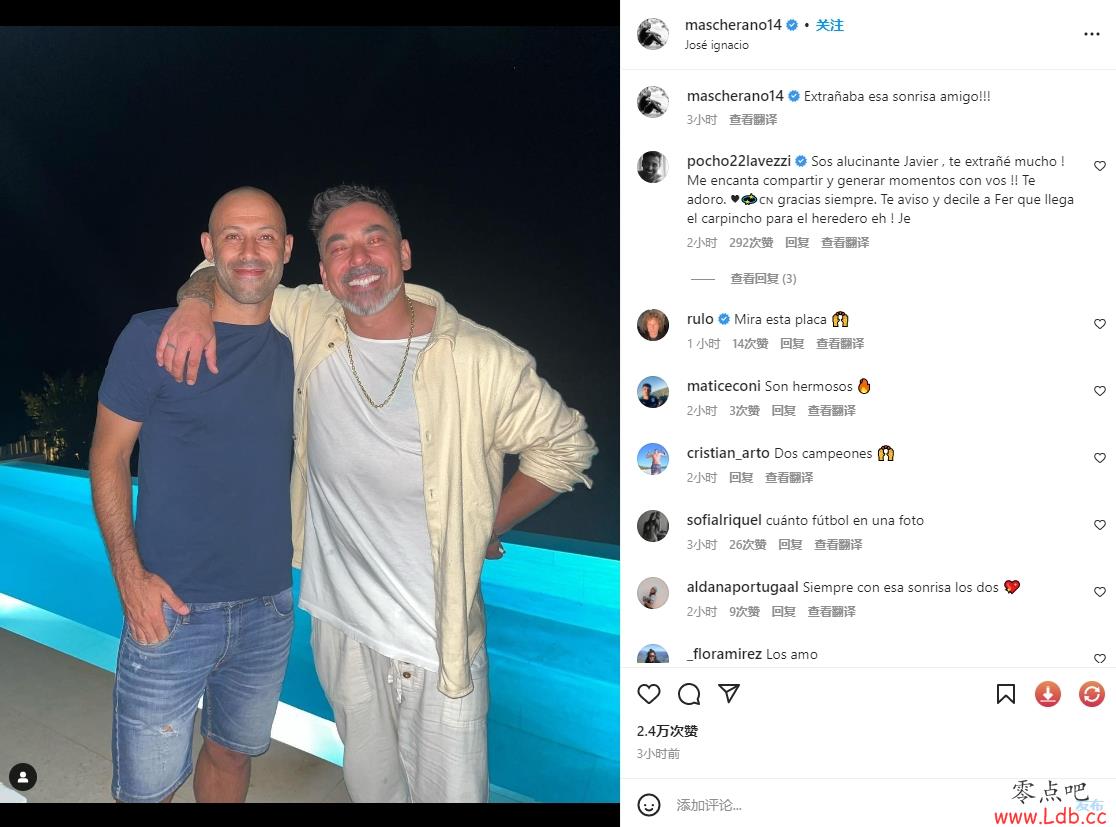This screenshot has height=827, width=1116.
Task: Show tagged people icon on photo
Action: point(23,777)
